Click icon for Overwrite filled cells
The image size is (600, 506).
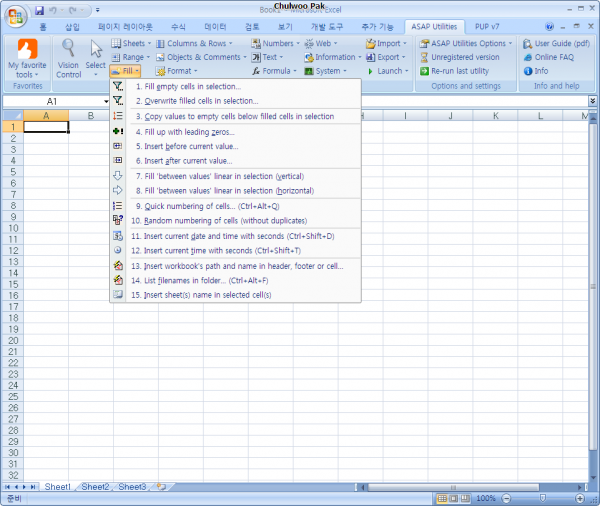[118, 101]
